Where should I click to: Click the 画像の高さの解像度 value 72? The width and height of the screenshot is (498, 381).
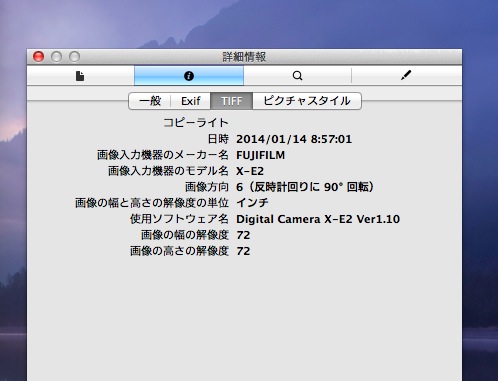coord(243,251)
